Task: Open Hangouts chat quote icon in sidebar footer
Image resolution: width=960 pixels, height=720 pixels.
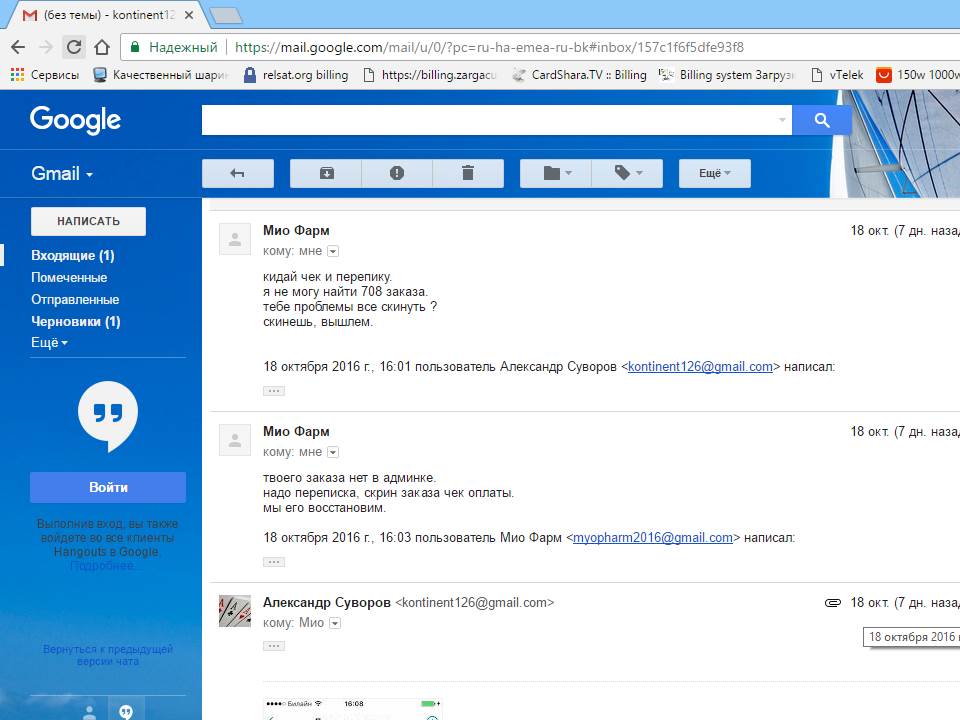Action: (126, 711)
